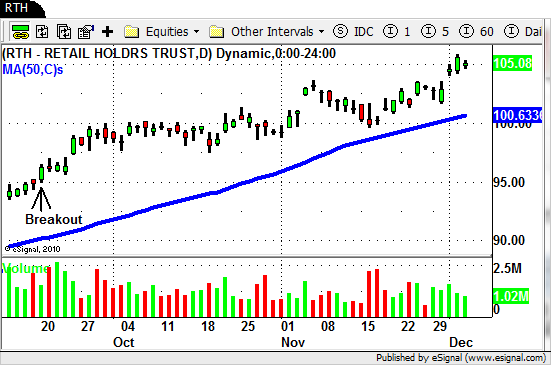This screenshot has height=365, width=551.
Task: Click the Breakout annotation text
Action: (x=54, y=219)
